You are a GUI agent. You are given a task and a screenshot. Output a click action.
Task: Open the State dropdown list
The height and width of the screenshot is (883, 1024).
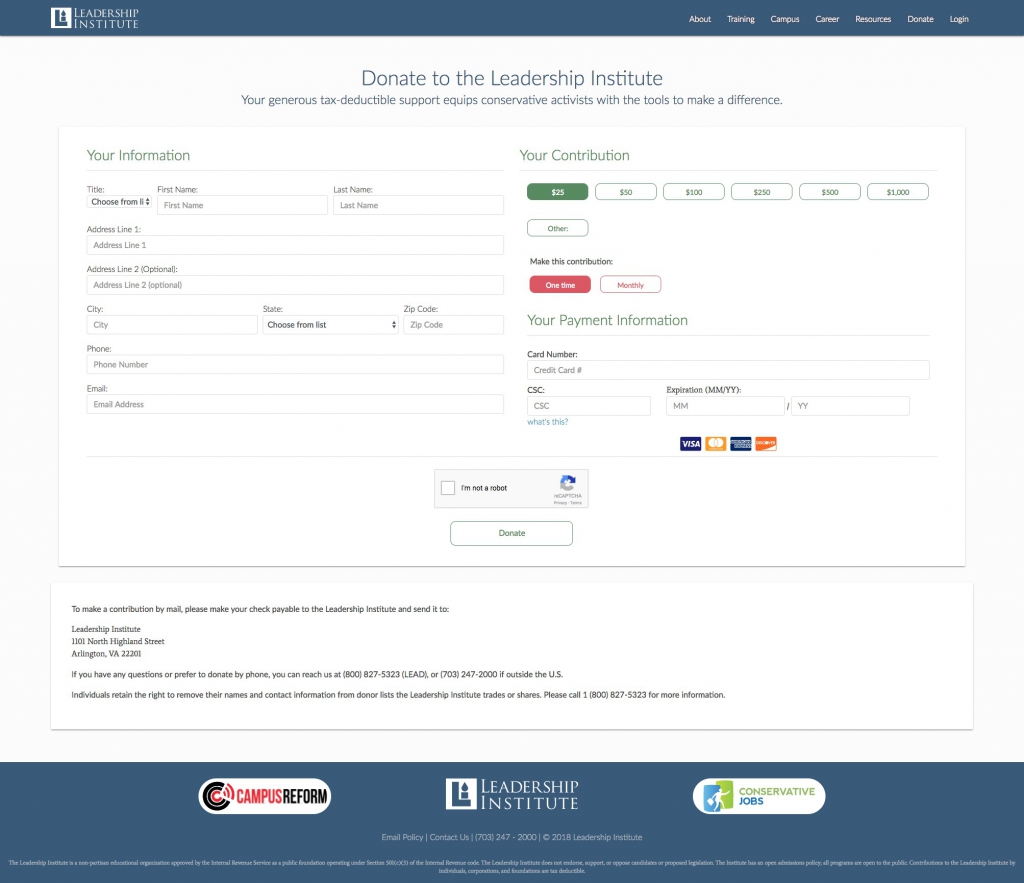point(330,325)
